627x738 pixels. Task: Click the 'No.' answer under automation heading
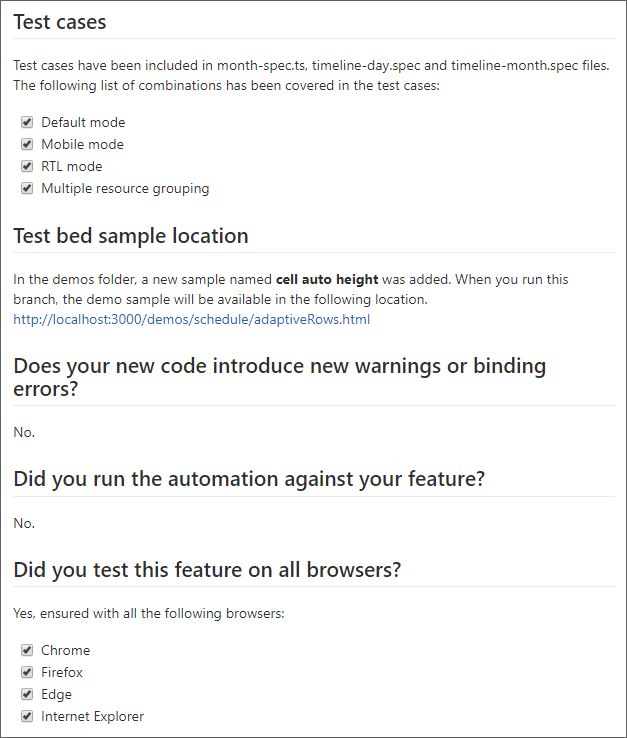point(24,523)
